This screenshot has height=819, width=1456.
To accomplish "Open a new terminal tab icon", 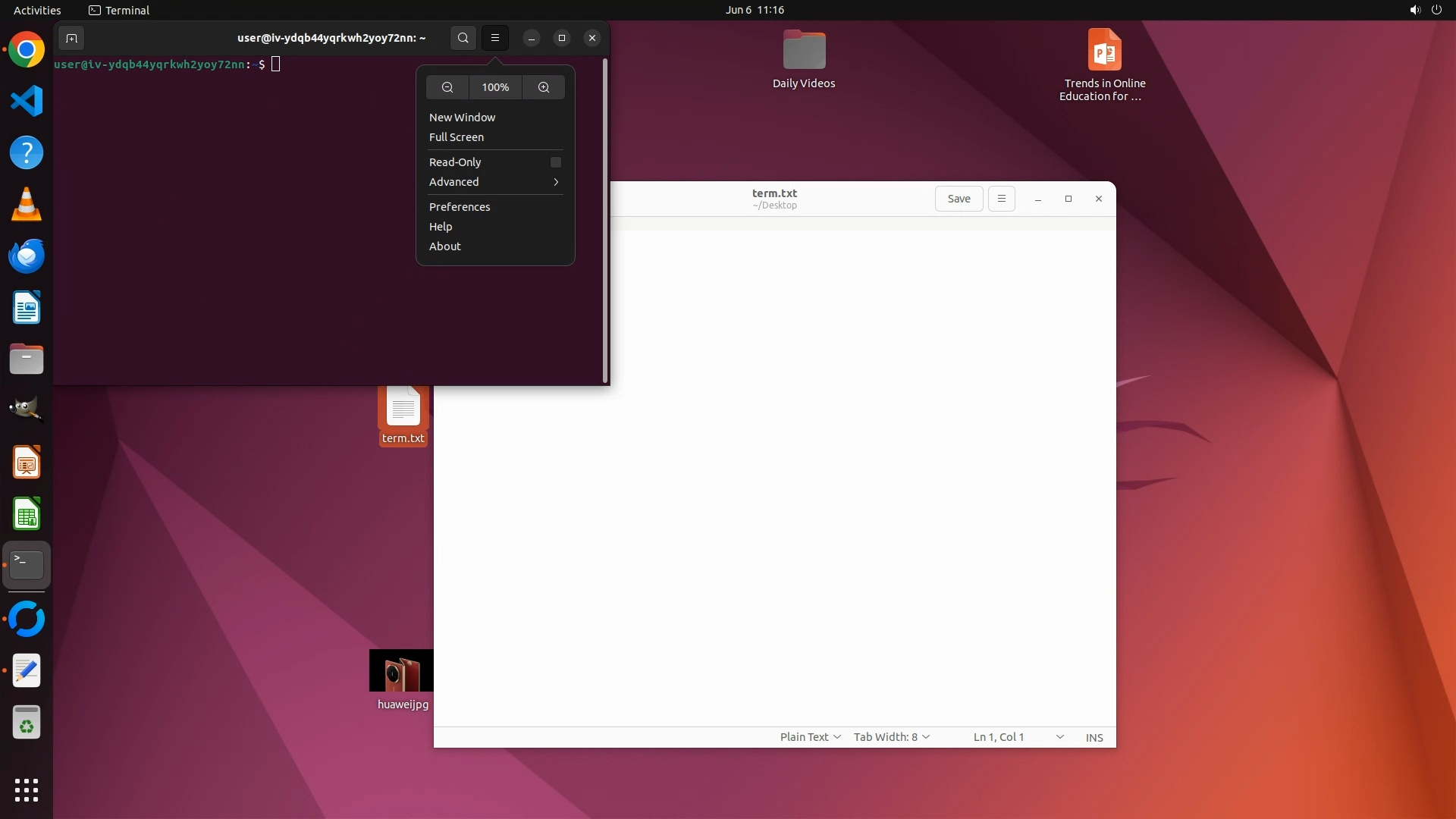I will coord(71,38).
